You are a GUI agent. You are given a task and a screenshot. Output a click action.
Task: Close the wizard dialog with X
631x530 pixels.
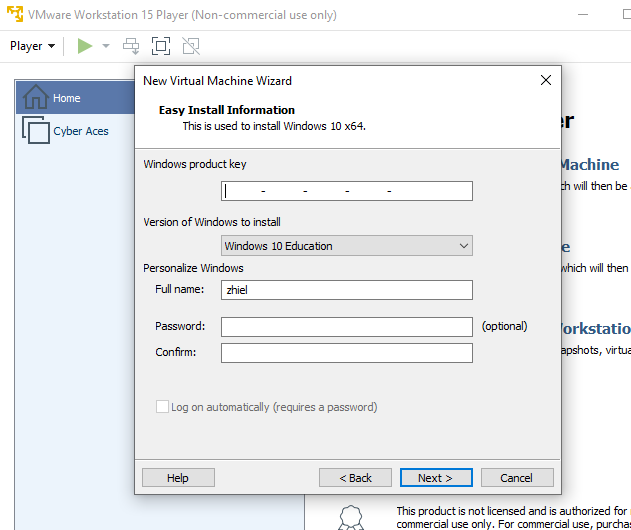tap(546, 80)
